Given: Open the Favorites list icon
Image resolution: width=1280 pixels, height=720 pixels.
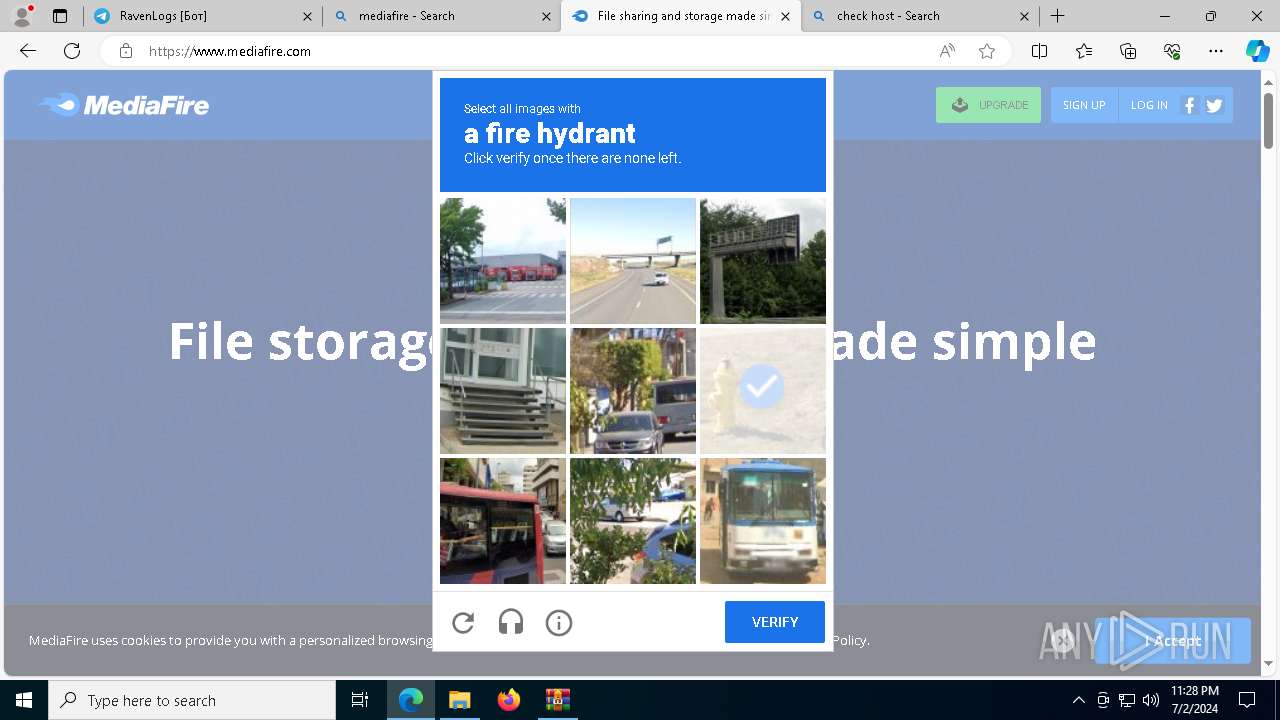Looking at the screenshot, I should click(1084, 51).
